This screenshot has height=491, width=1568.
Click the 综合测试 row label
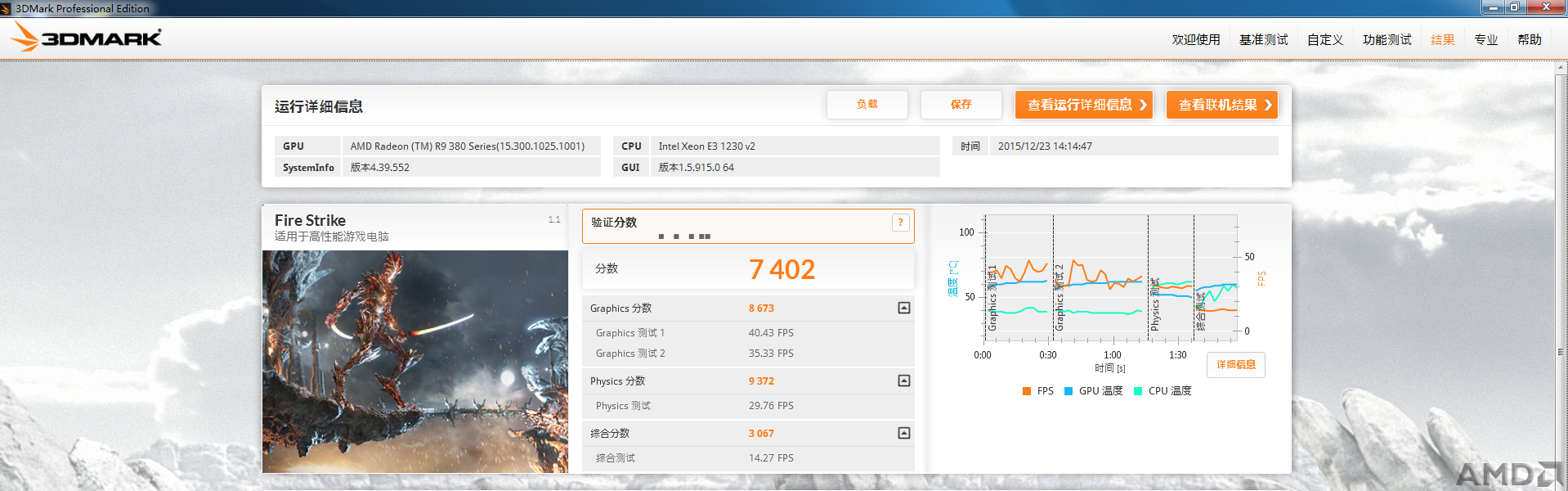click(x=615, y=458)
